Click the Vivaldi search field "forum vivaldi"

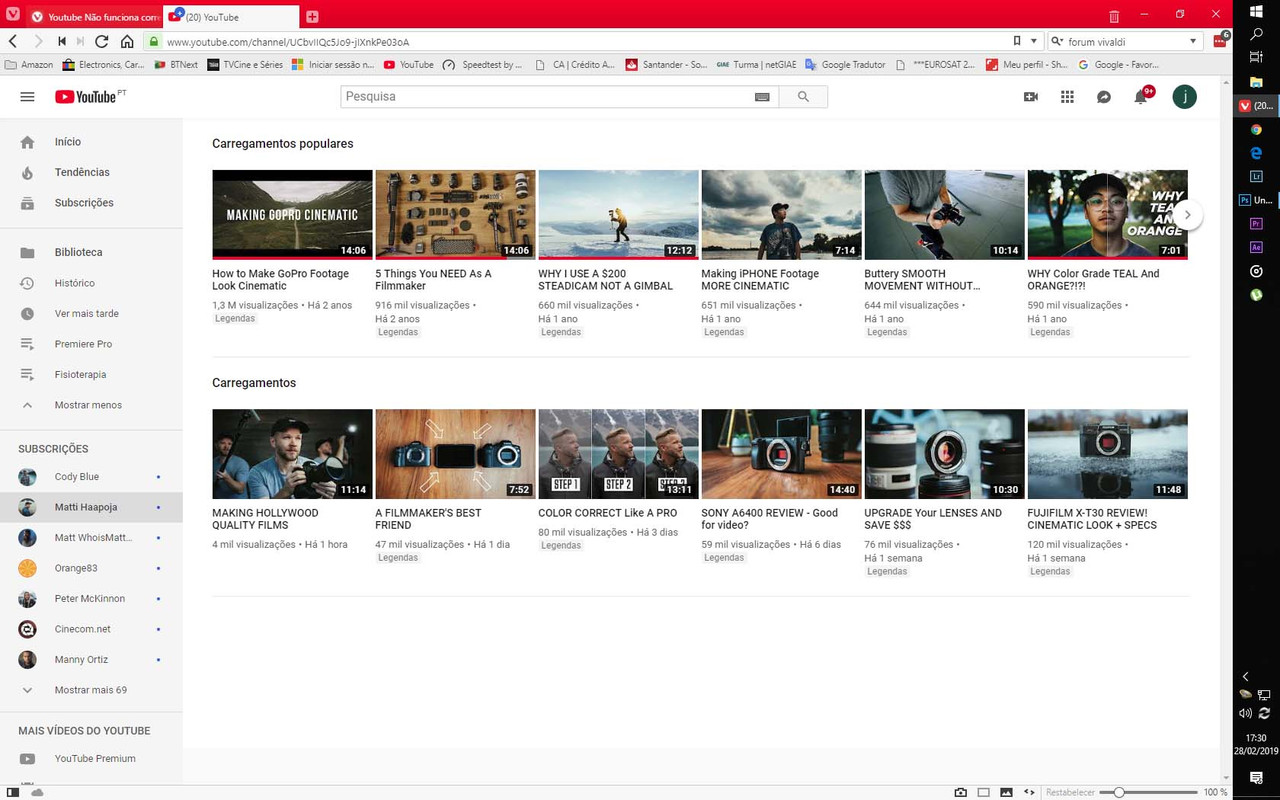coord(1125,41)
